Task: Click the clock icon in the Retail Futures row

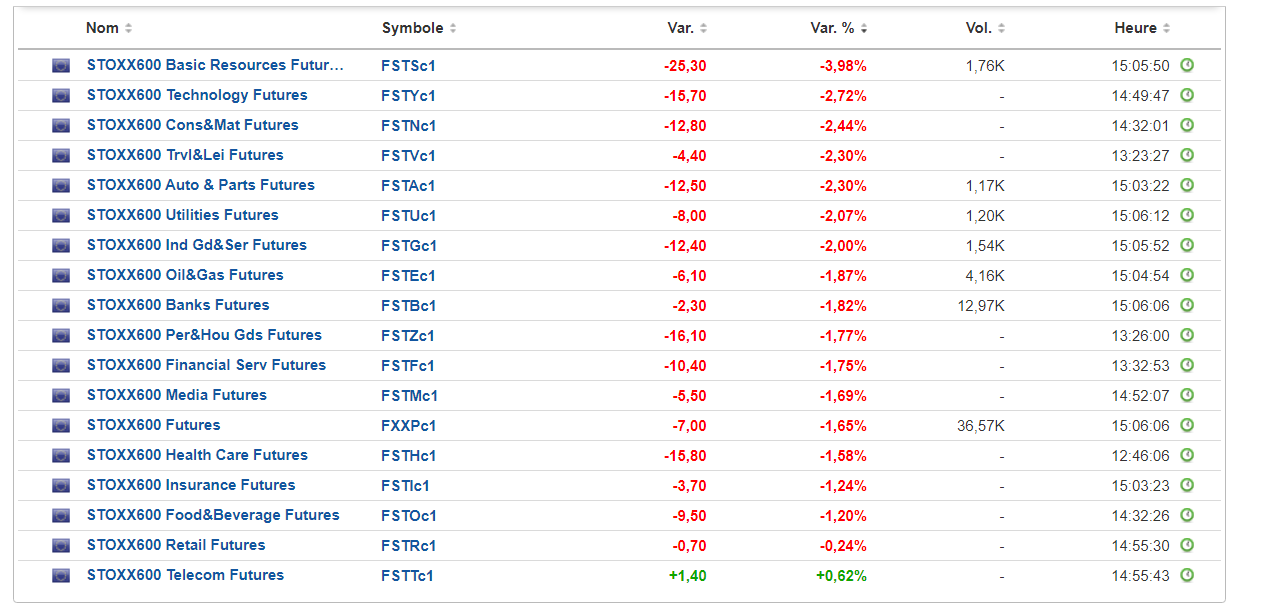Action: [1187, 546]
